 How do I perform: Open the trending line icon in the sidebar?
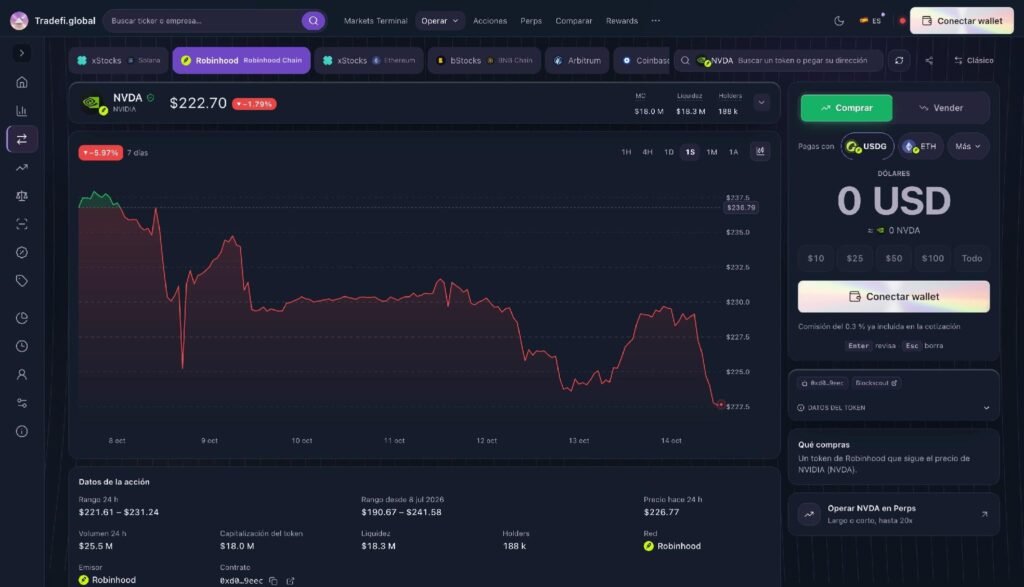[x=22, y=168]
